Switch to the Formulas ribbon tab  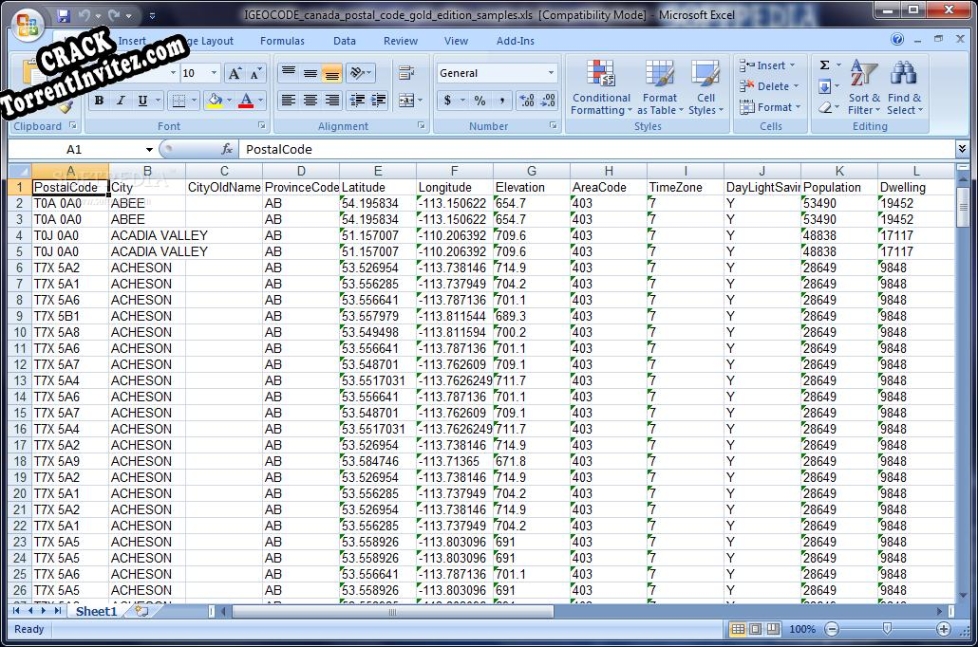click(x=282, y=41)
